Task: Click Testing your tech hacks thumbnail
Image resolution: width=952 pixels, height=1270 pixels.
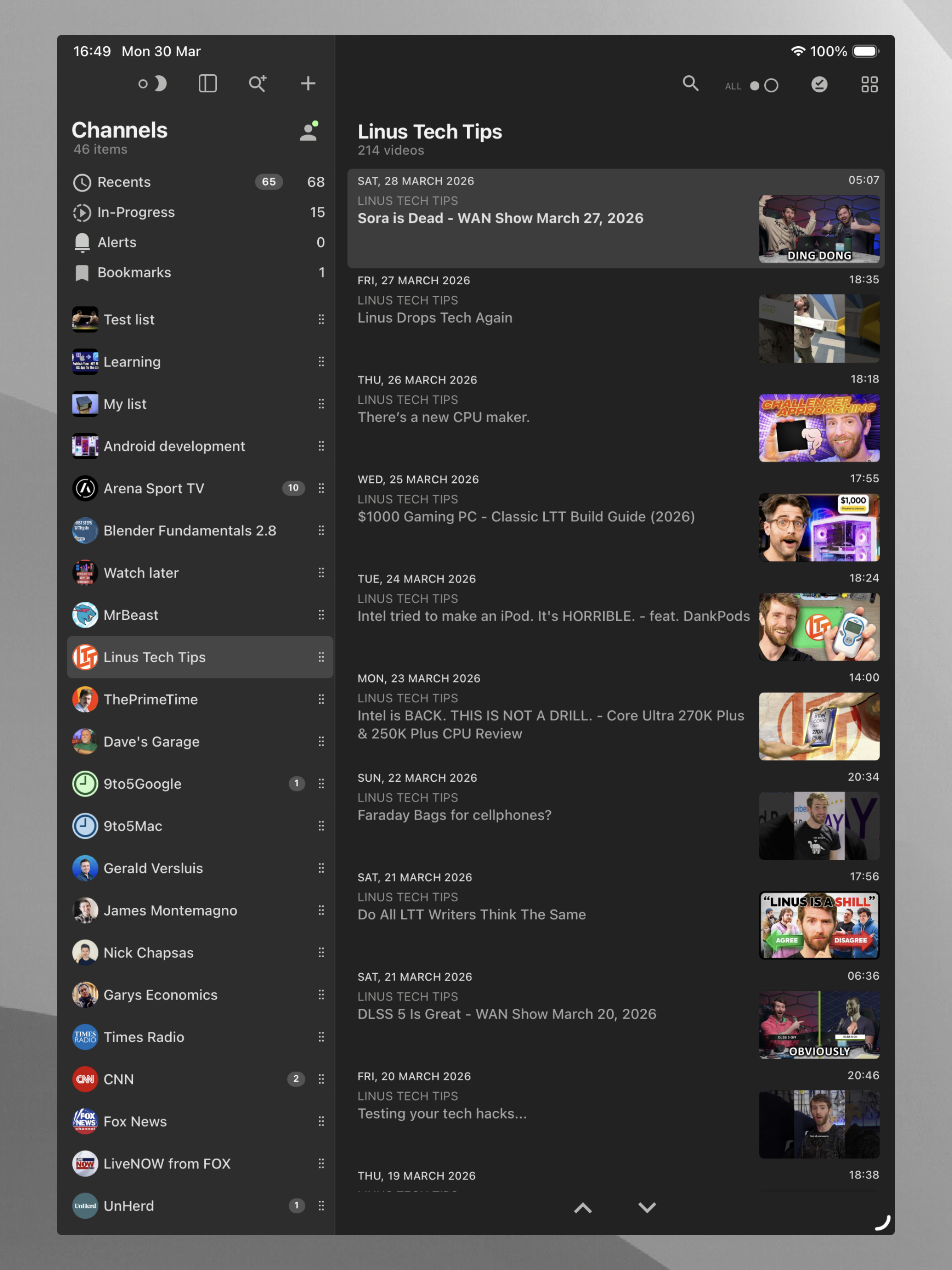Action: (819, 1124)
